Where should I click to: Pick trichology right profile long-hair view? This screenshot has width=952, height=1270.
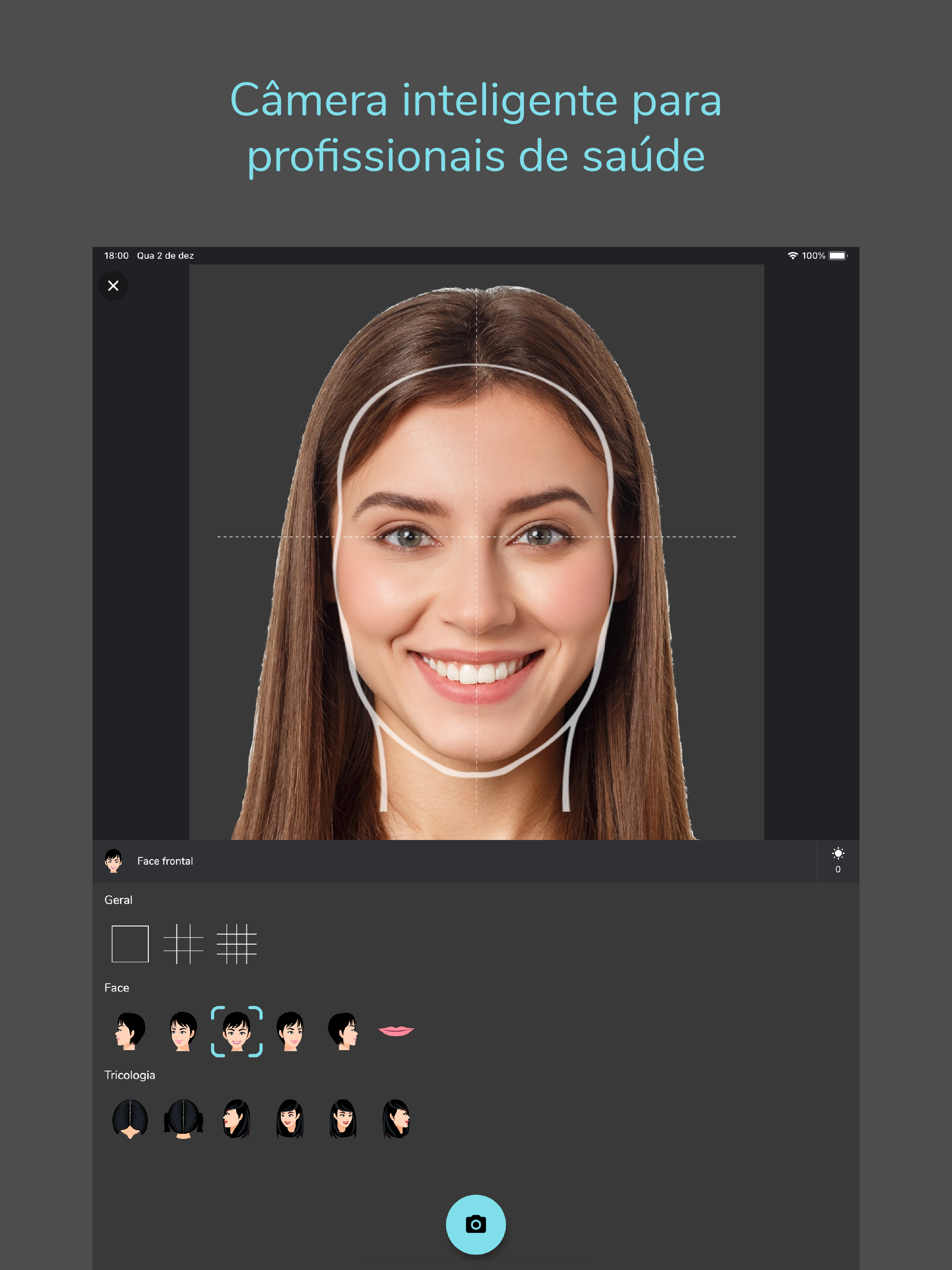tap(396, 1118)
